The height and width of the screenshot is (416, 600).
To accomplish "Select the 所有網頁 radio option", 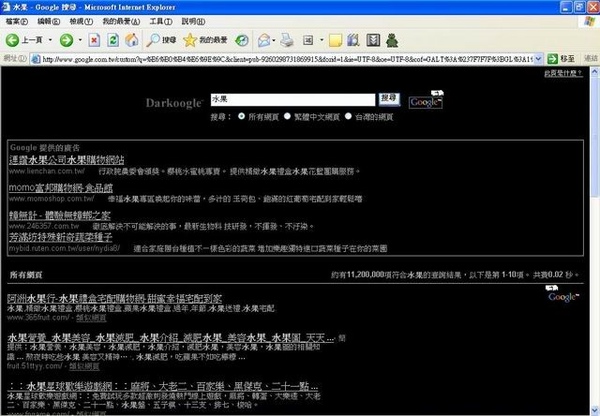I will (241, 116).
